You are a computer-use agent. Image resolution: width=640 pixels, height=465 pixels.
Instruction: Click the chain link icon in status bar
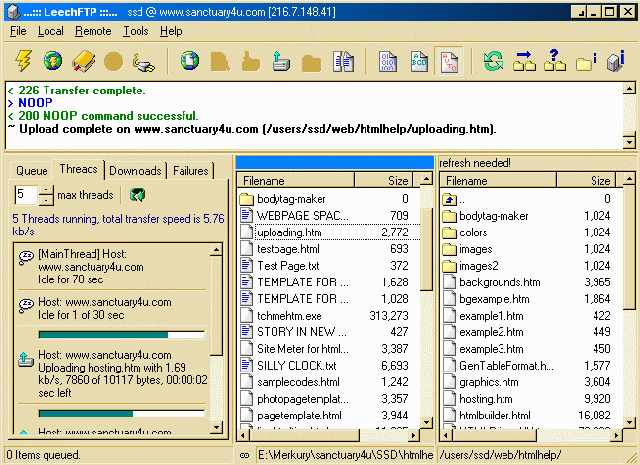point(244,455)
